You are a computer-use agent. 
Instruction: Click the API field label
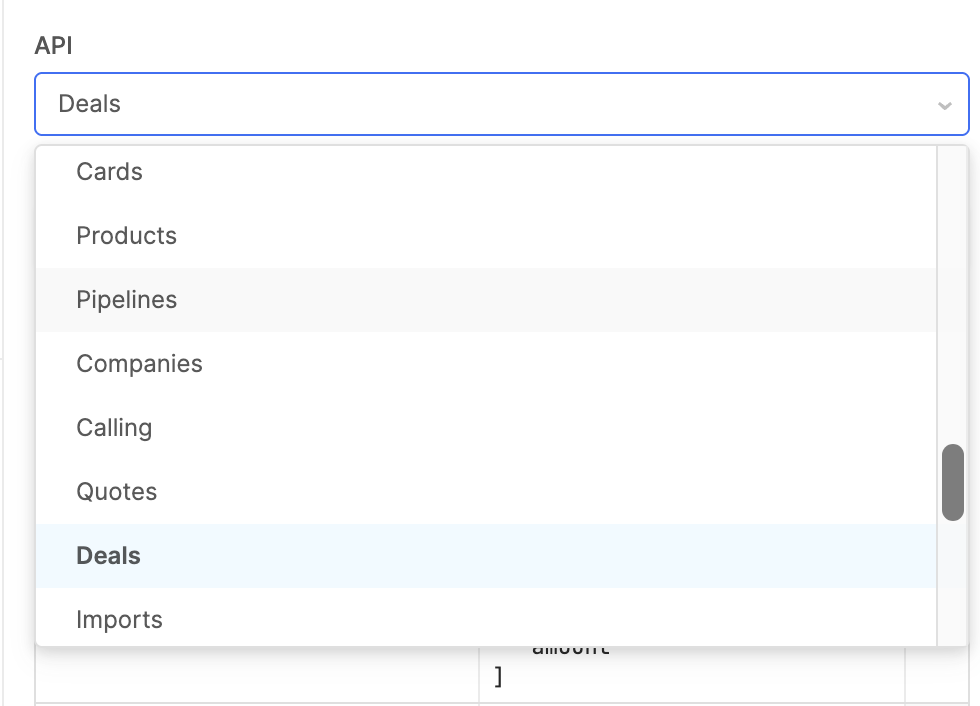coord(53,46)
